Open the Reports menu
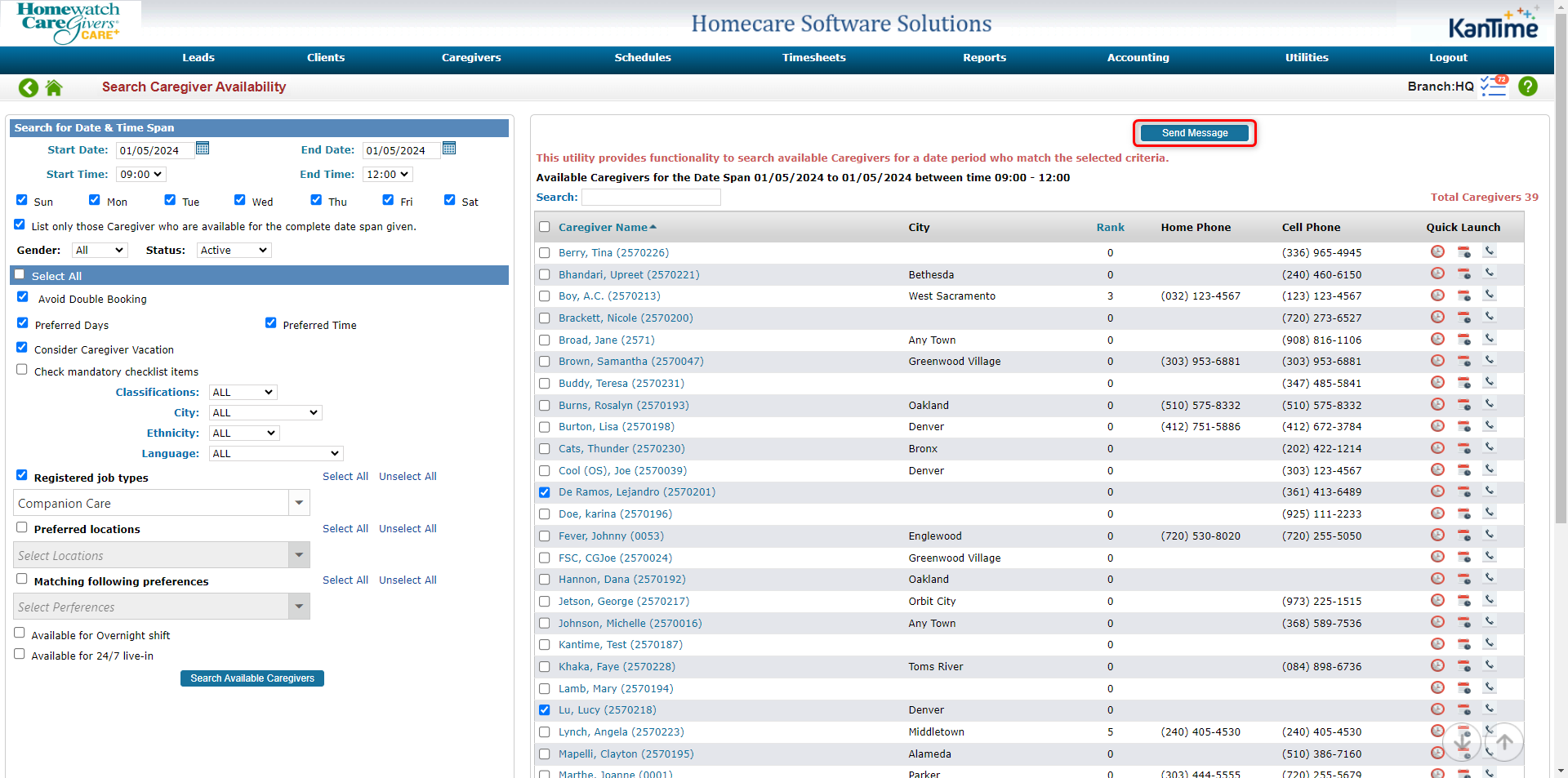This screenshot has width=1568, height=778. [x=984, y=58]
